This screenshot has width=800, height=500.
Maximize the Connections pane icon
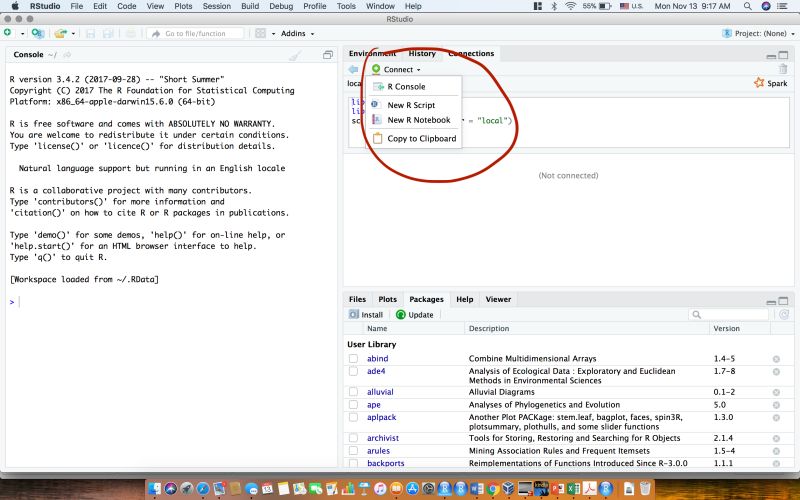pos(783,55)
